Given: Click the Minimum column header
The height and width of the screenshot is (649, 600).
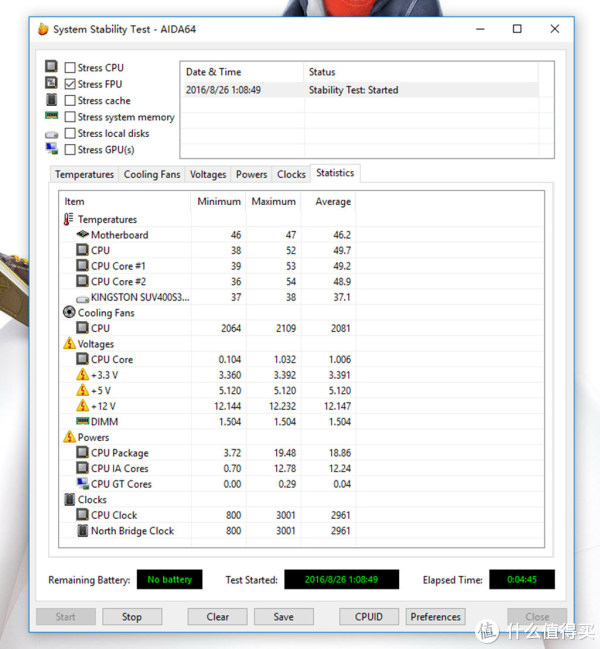Looking at the screenshot, I should (218, 201).
